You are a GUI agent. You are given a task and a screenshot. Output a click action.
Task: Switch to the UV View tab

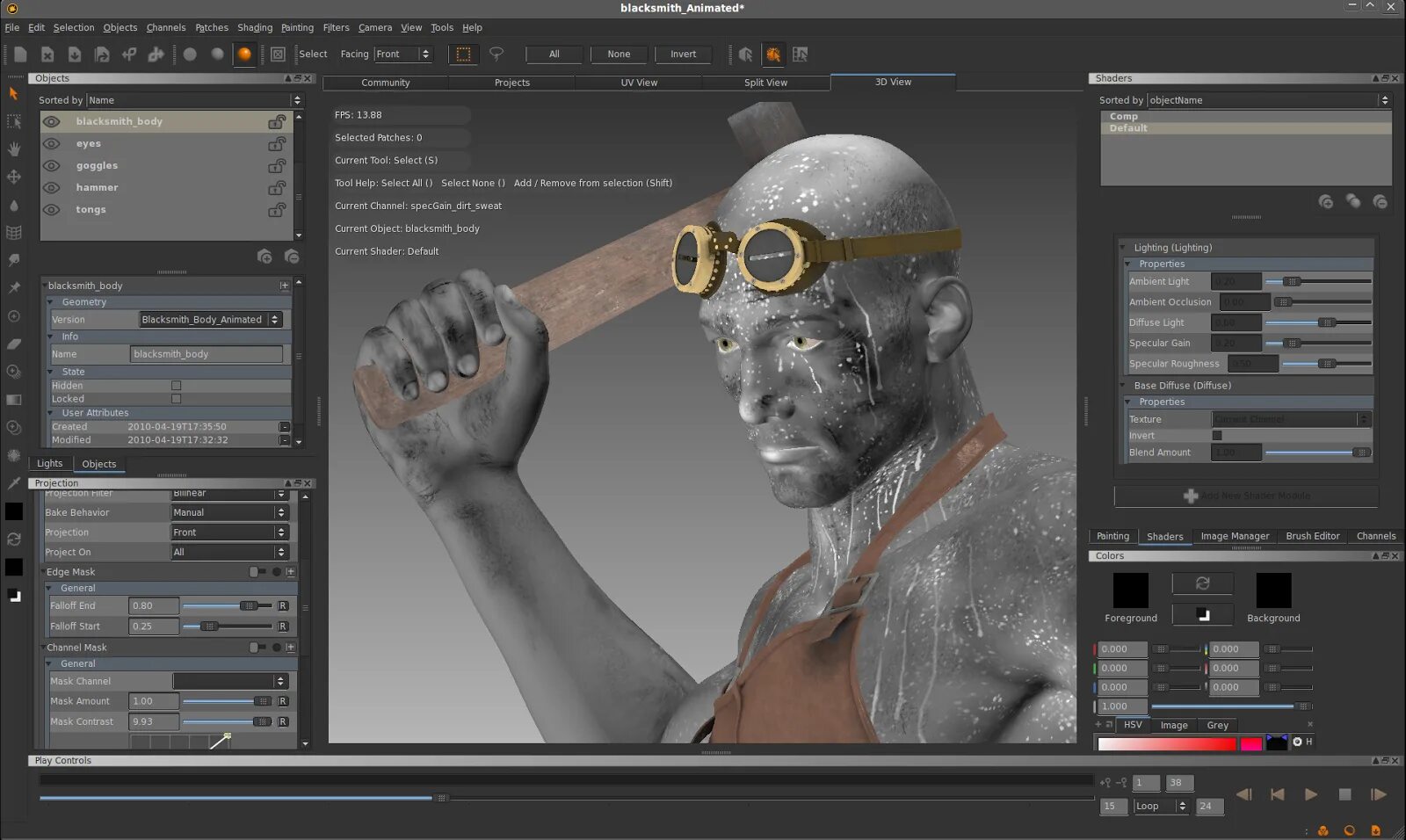tap(639, 83)
